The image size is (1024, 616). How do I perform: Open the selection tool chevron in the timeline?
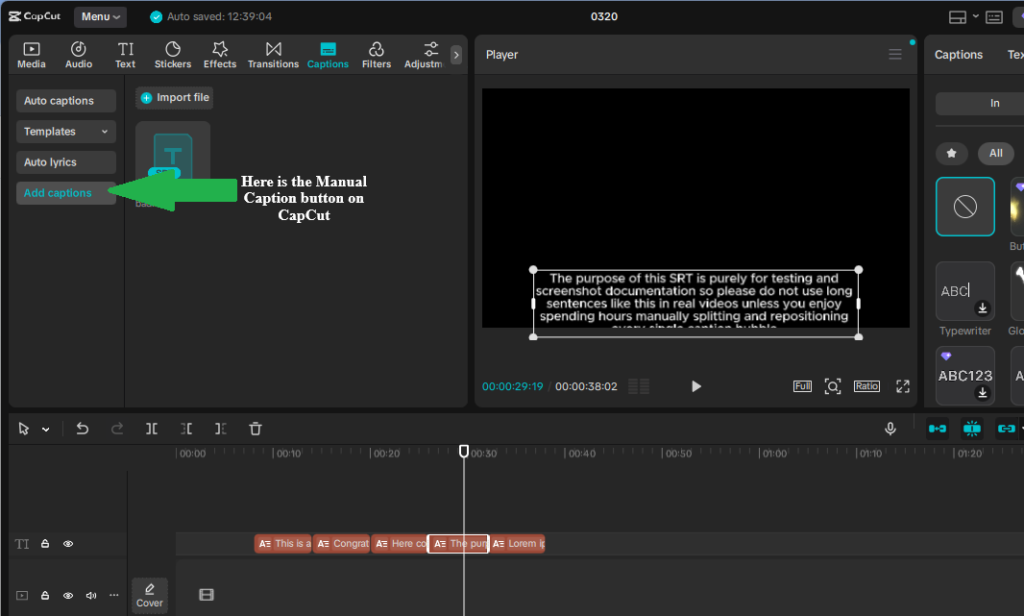click(44, 428)
